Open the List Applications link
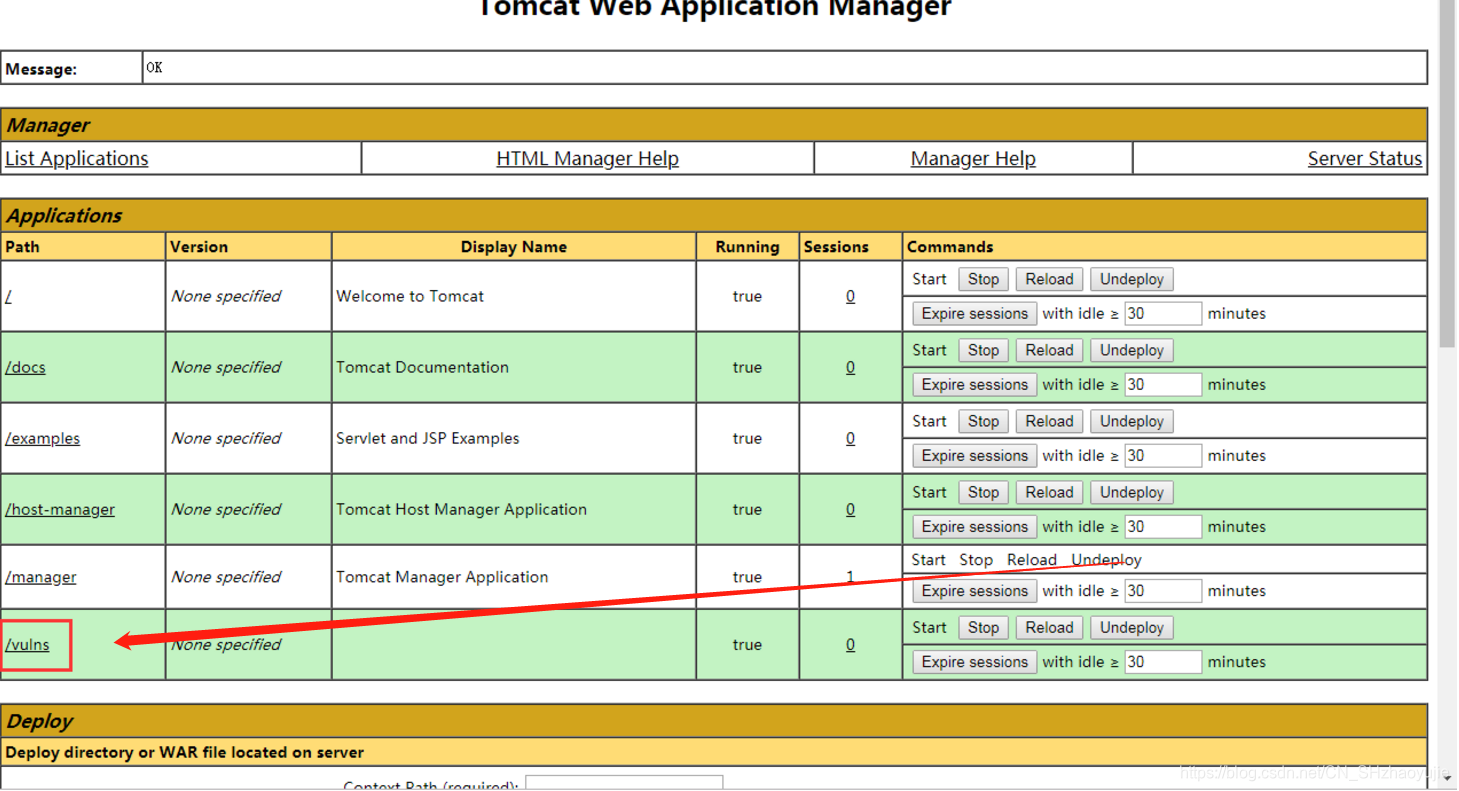Screen dimensions: 1459x791 click(x=77, y=158)
